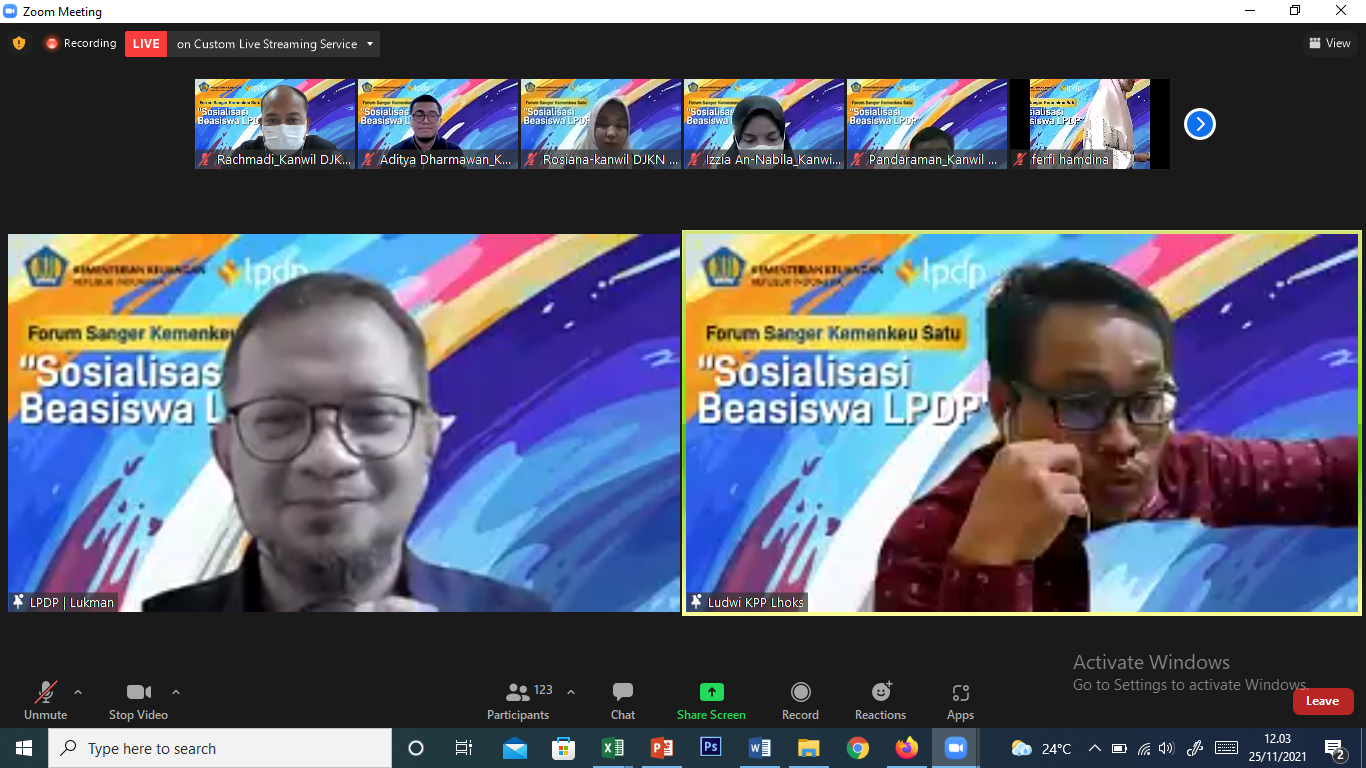
Task: Expand the options arrow beside Participants
Action: [x=571, y=692]
